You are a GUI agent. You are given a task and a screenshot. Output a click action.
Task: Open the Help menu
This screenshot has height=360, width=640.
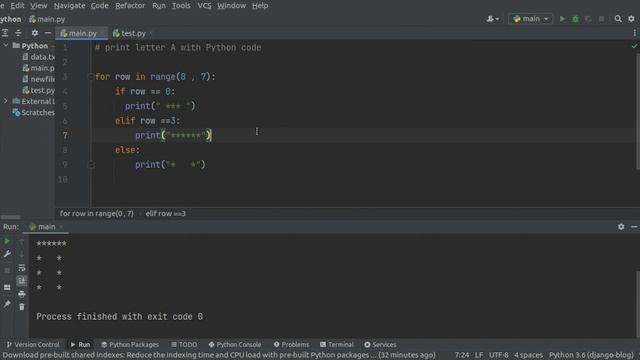(260, 5)
